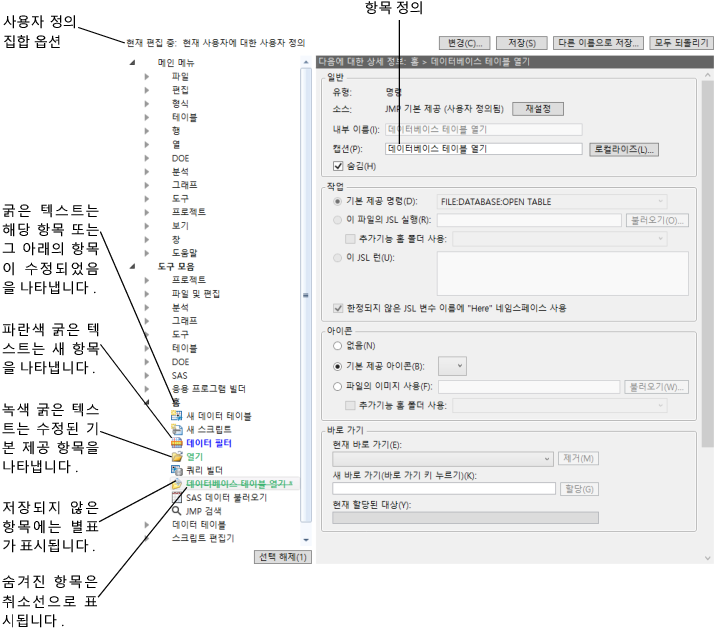Toggle 추가기능 홈 폴더 사용 under 아이콘
The height and width of the screenshot is (628, 719).
click(x=350, y=405)
